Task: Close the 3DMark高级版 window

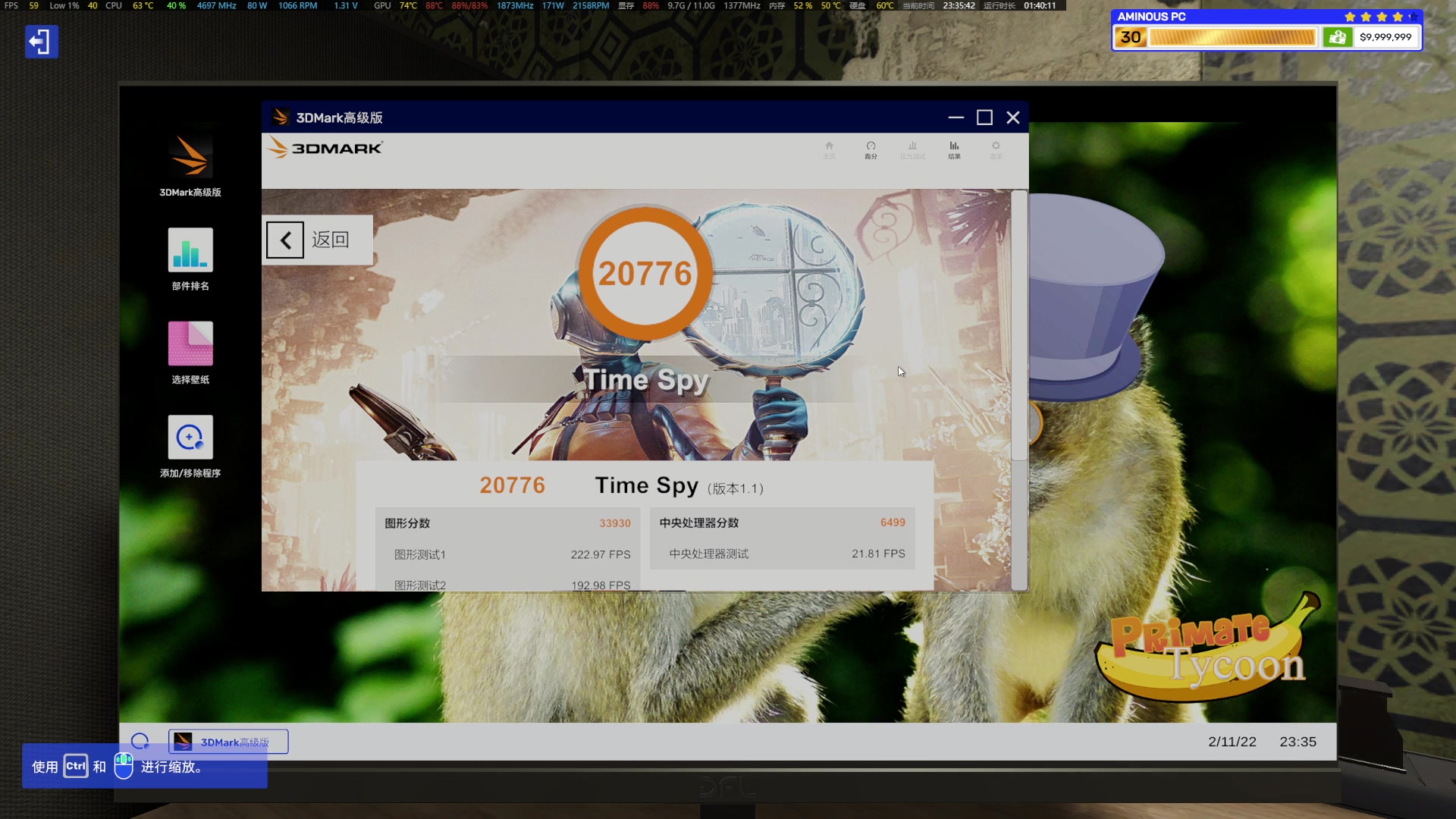Action: [x=1012, y=118]
